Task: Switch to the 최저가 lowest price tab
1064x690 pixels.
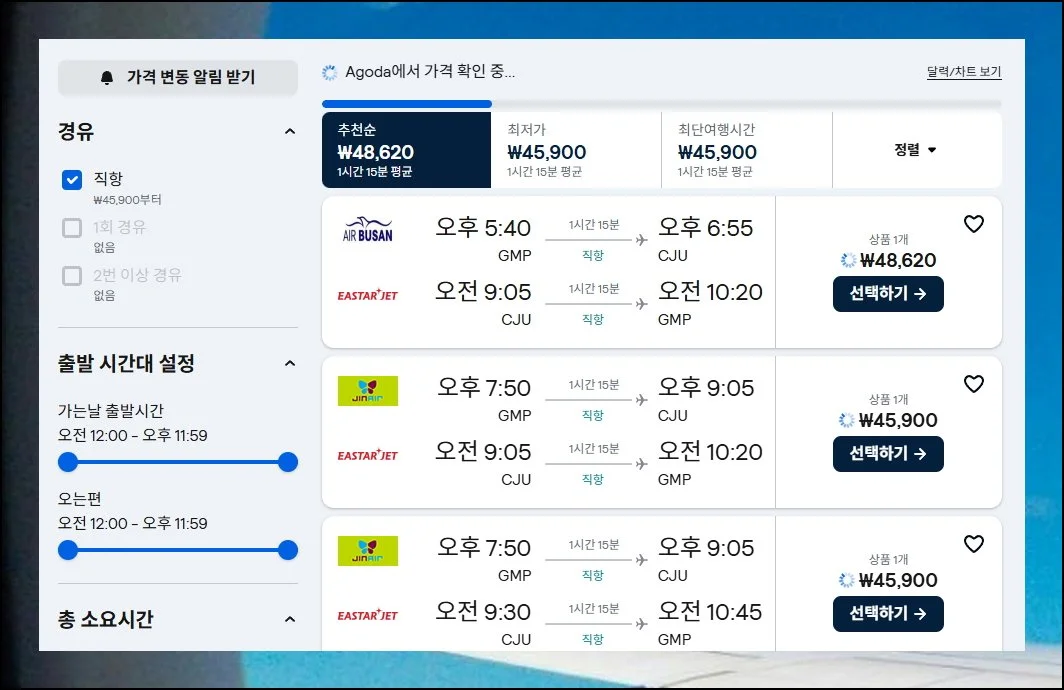Action: pos(576,150)
